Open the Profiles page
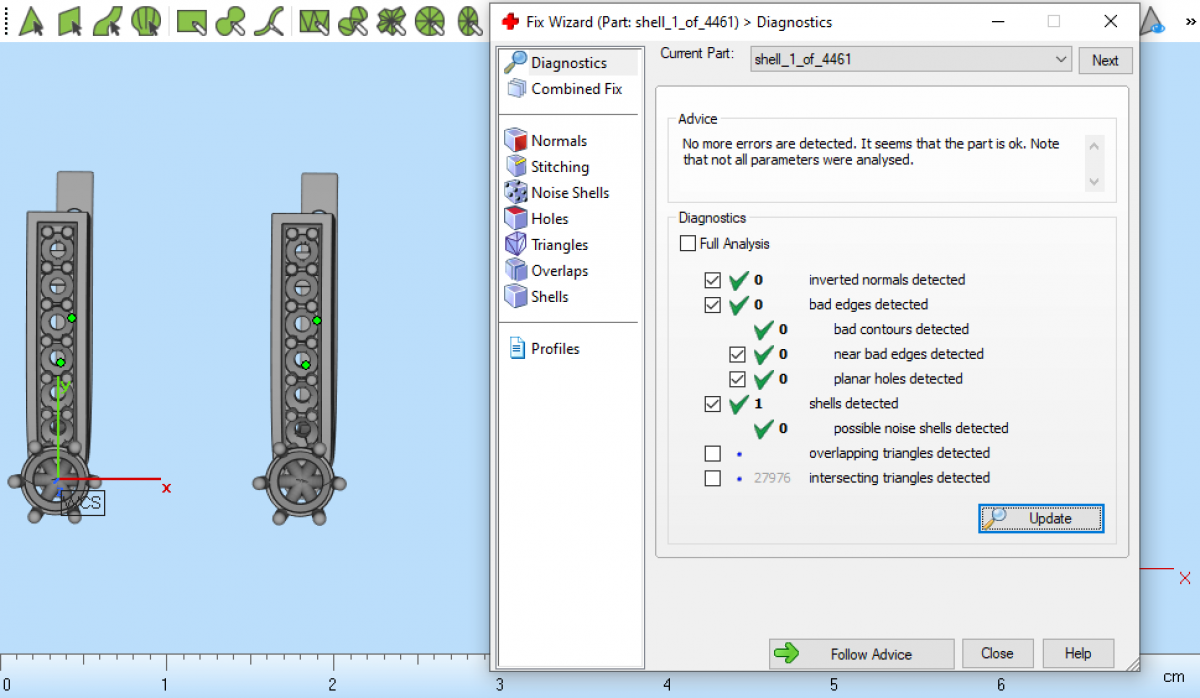This screenshot has width=1200, height=698. [555, 349]
